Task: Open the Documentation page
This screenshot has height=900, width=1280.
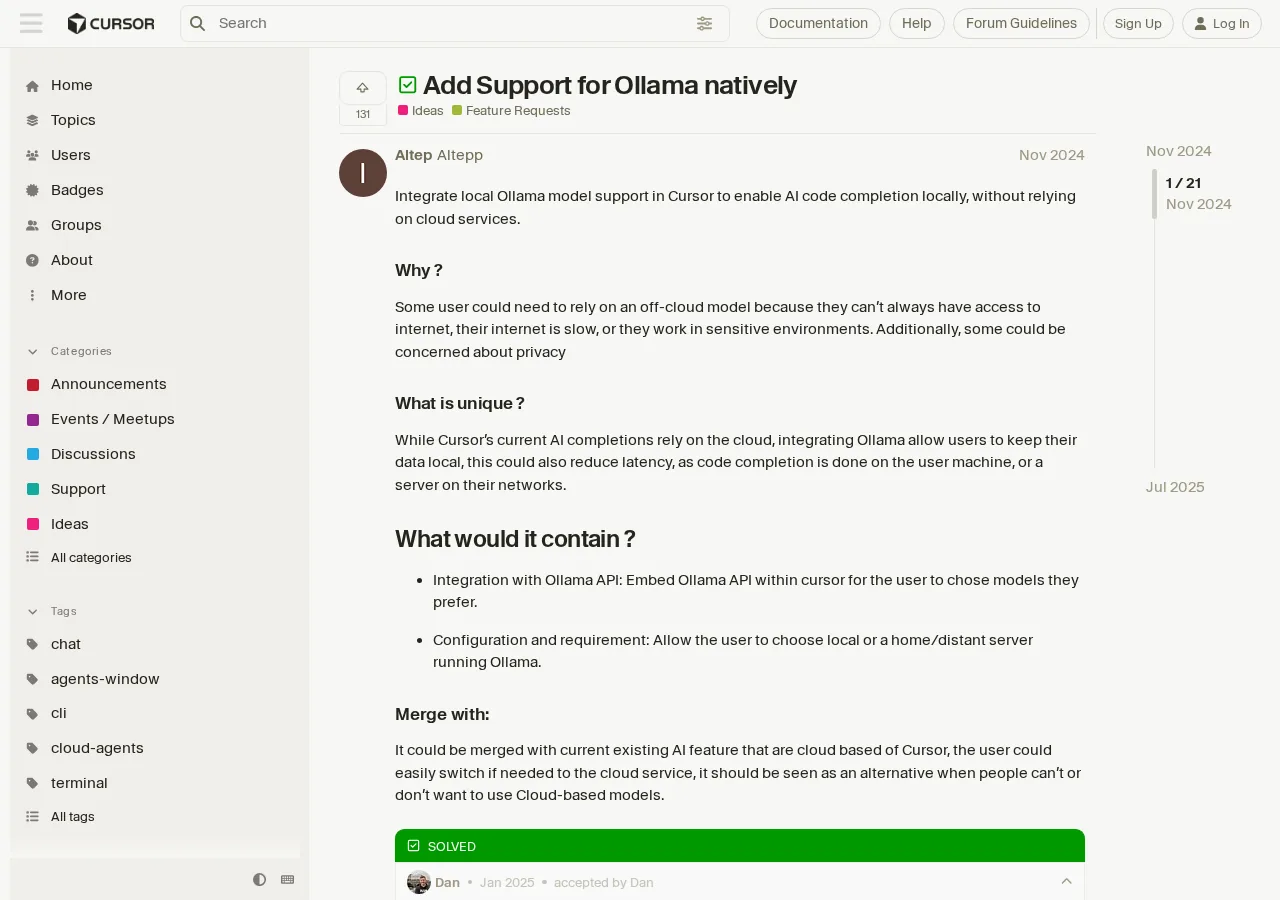Action: coord(818,23)
